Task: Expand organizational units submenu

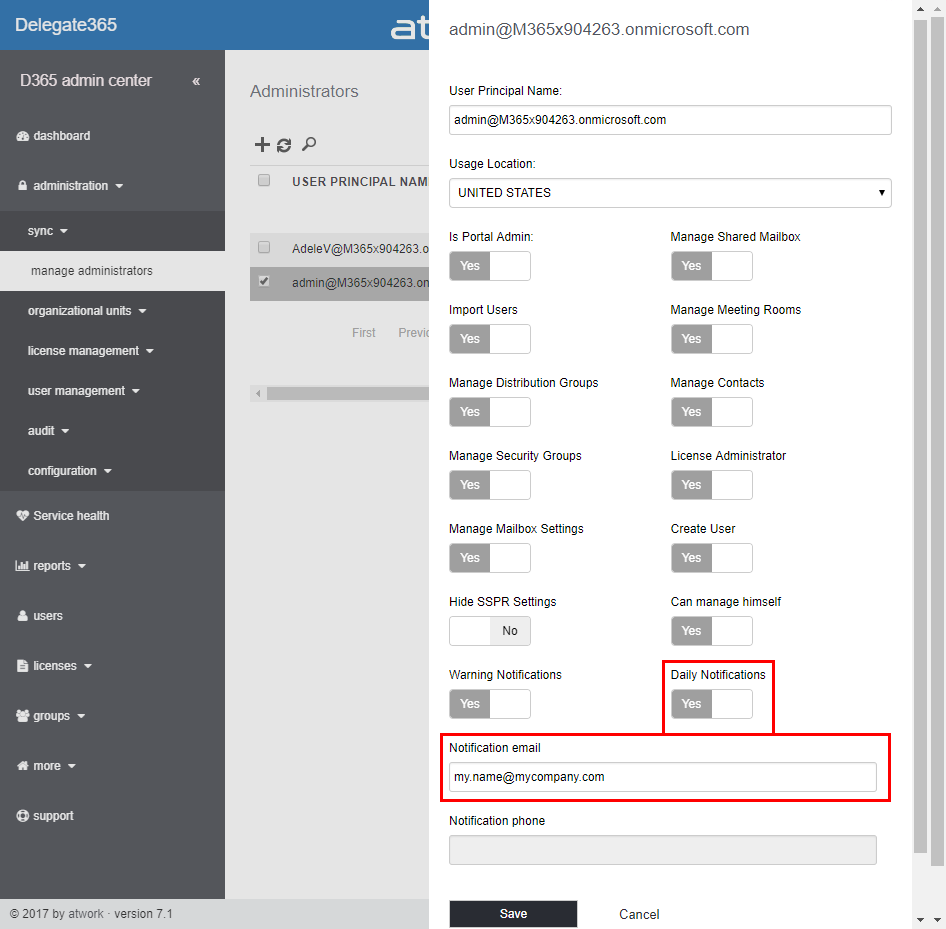Action: pos(87,311)
